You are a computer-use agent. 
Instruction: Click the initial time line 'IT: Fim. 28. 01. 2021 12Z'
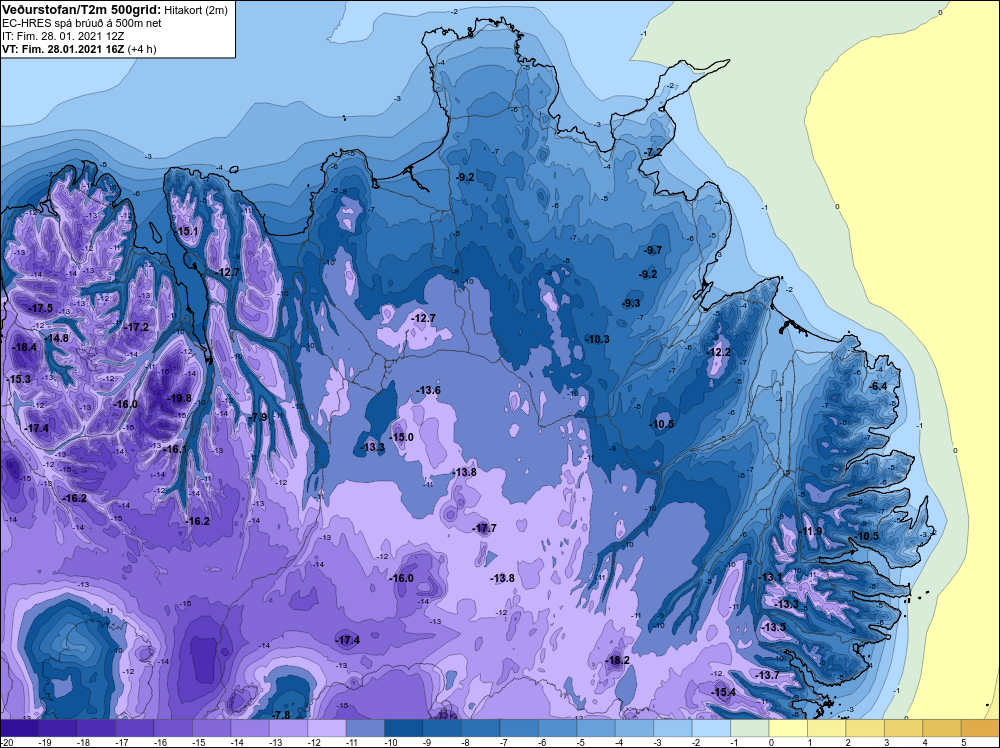63,36
